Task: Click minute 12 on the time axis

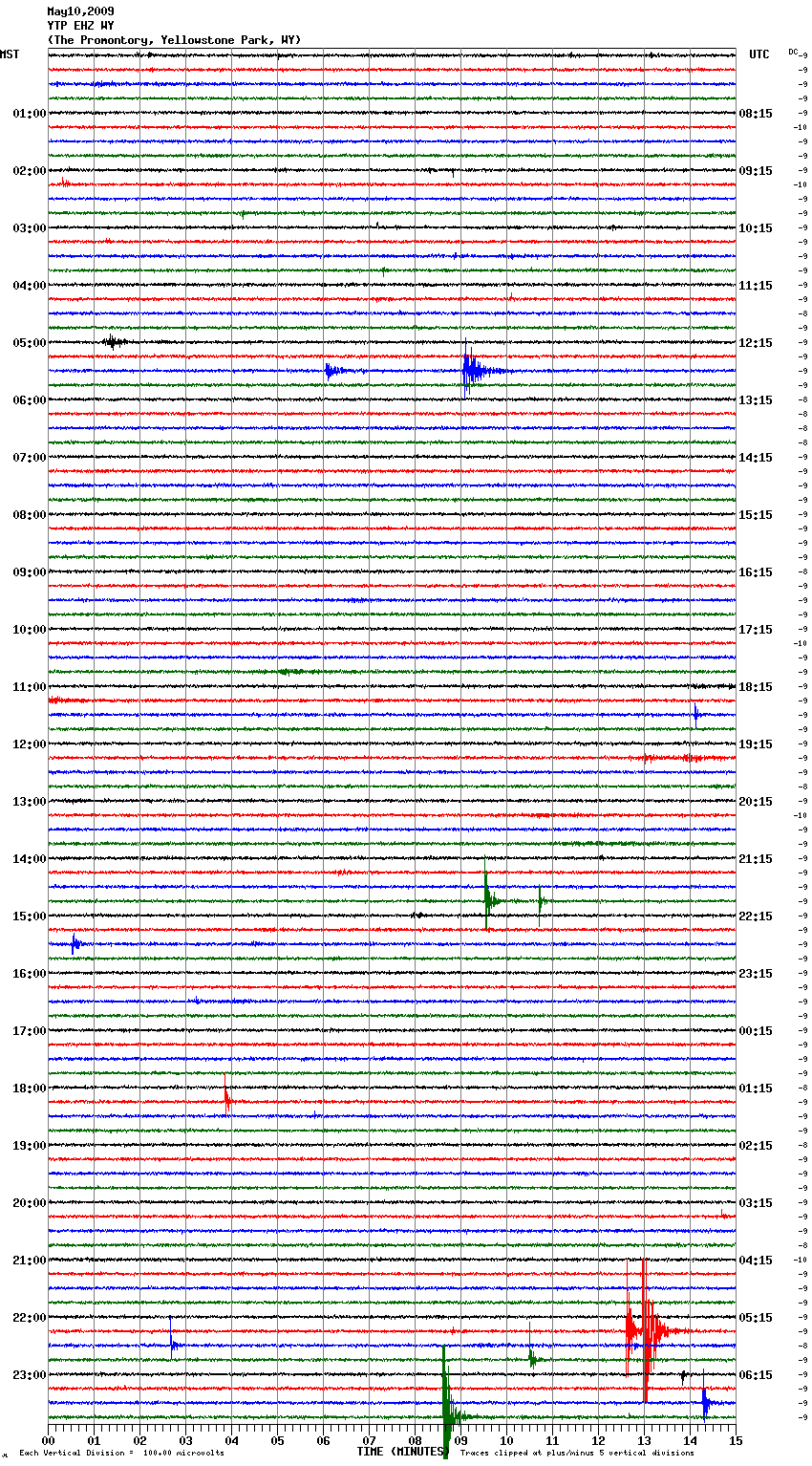Action: pos(598,1440)
